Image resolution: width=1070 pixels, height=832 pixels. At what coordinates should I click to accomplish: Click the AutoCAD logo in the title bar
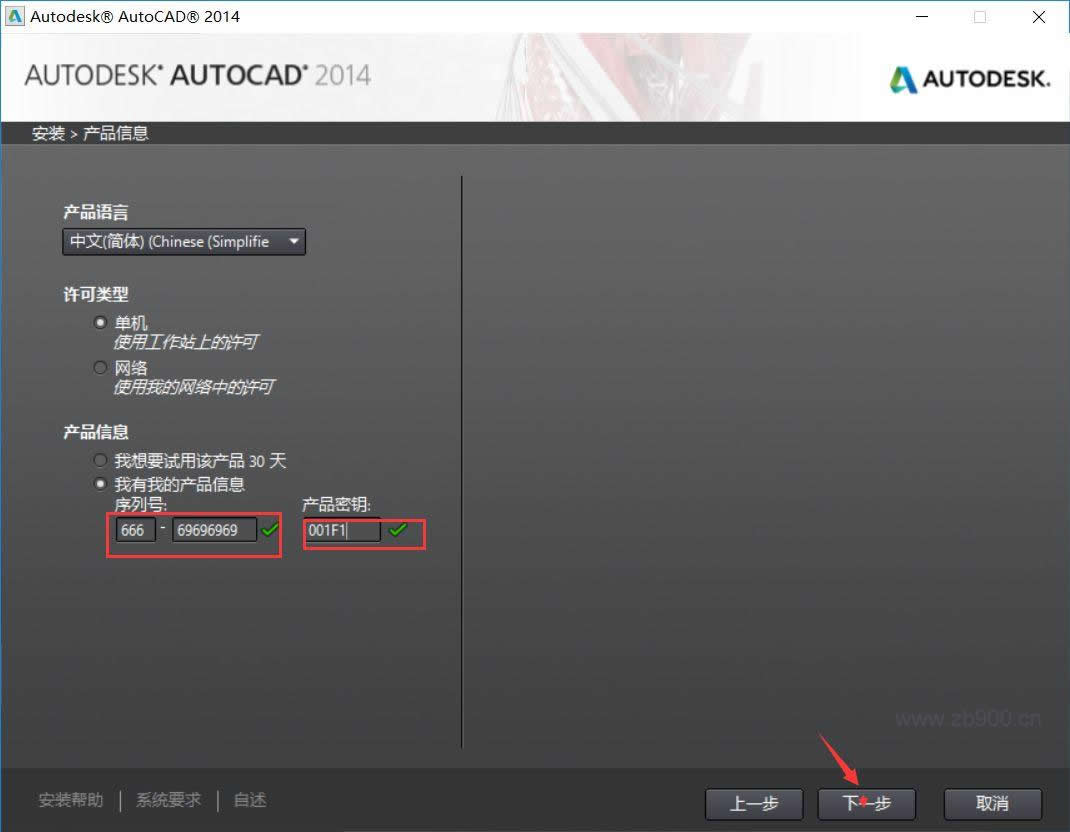tap(15, 16)
